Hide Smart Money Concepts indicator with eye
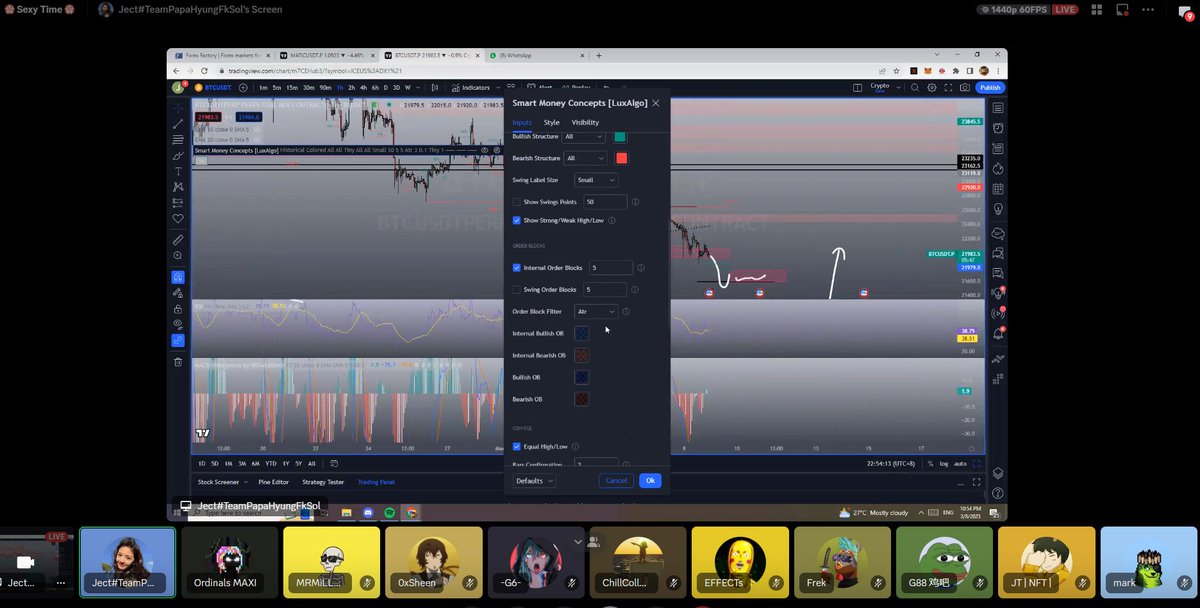Viewport: 1200px width, 608px height. click(x=485, y=150)
